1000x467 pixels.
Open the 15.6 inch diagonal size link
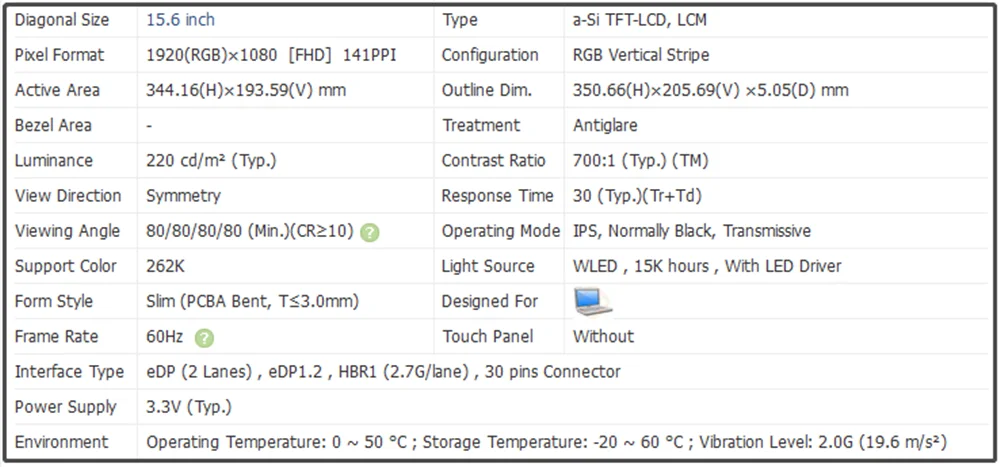[x=180, y=20]
